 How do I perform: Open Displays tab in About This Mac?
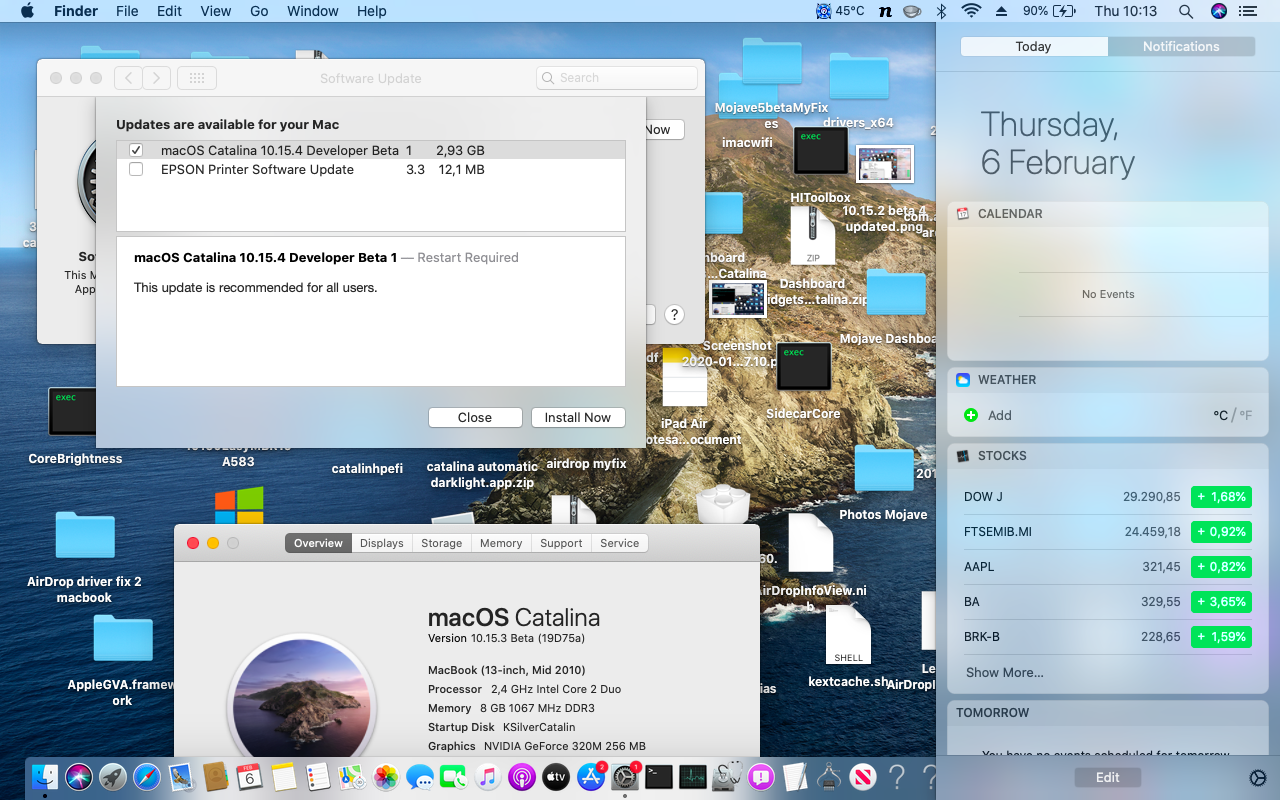tap(382, 543)
